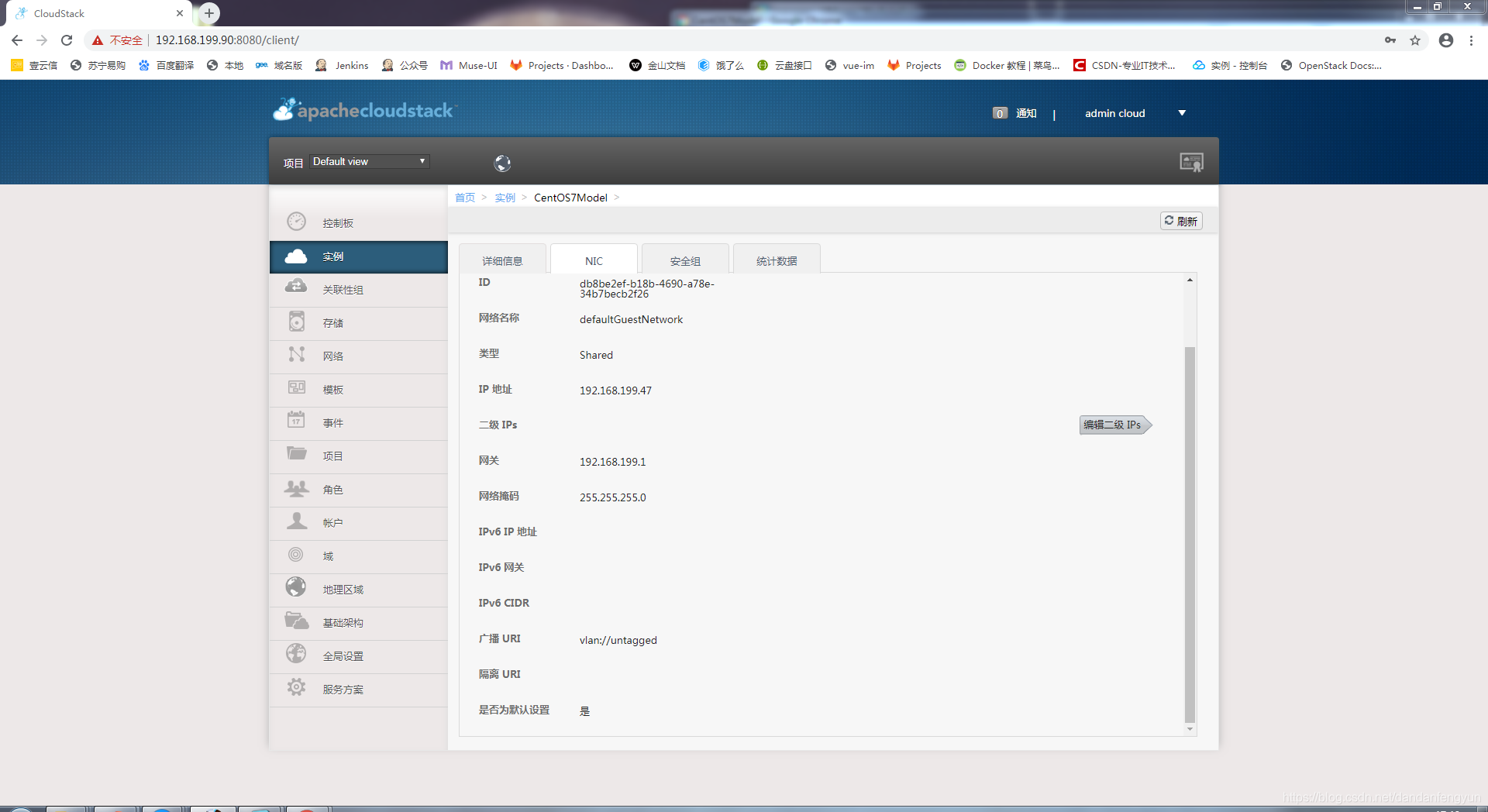Bookmark this page with the star icon
Screen dimensions: 1488x812
(x=1415, y=40)
